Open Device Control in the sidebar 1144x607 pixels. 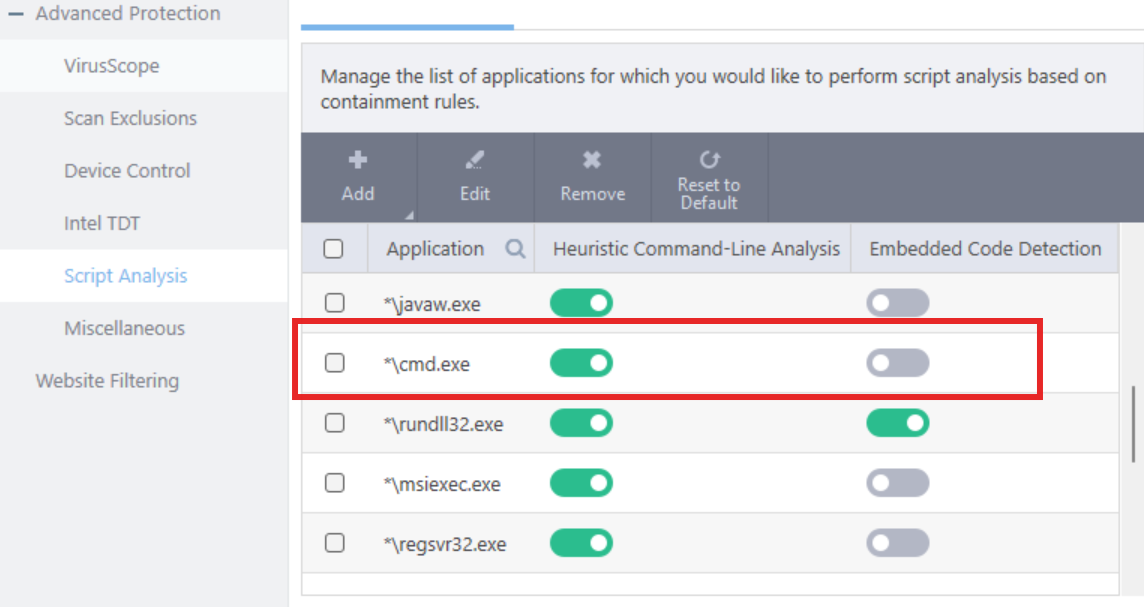(127, 171)
